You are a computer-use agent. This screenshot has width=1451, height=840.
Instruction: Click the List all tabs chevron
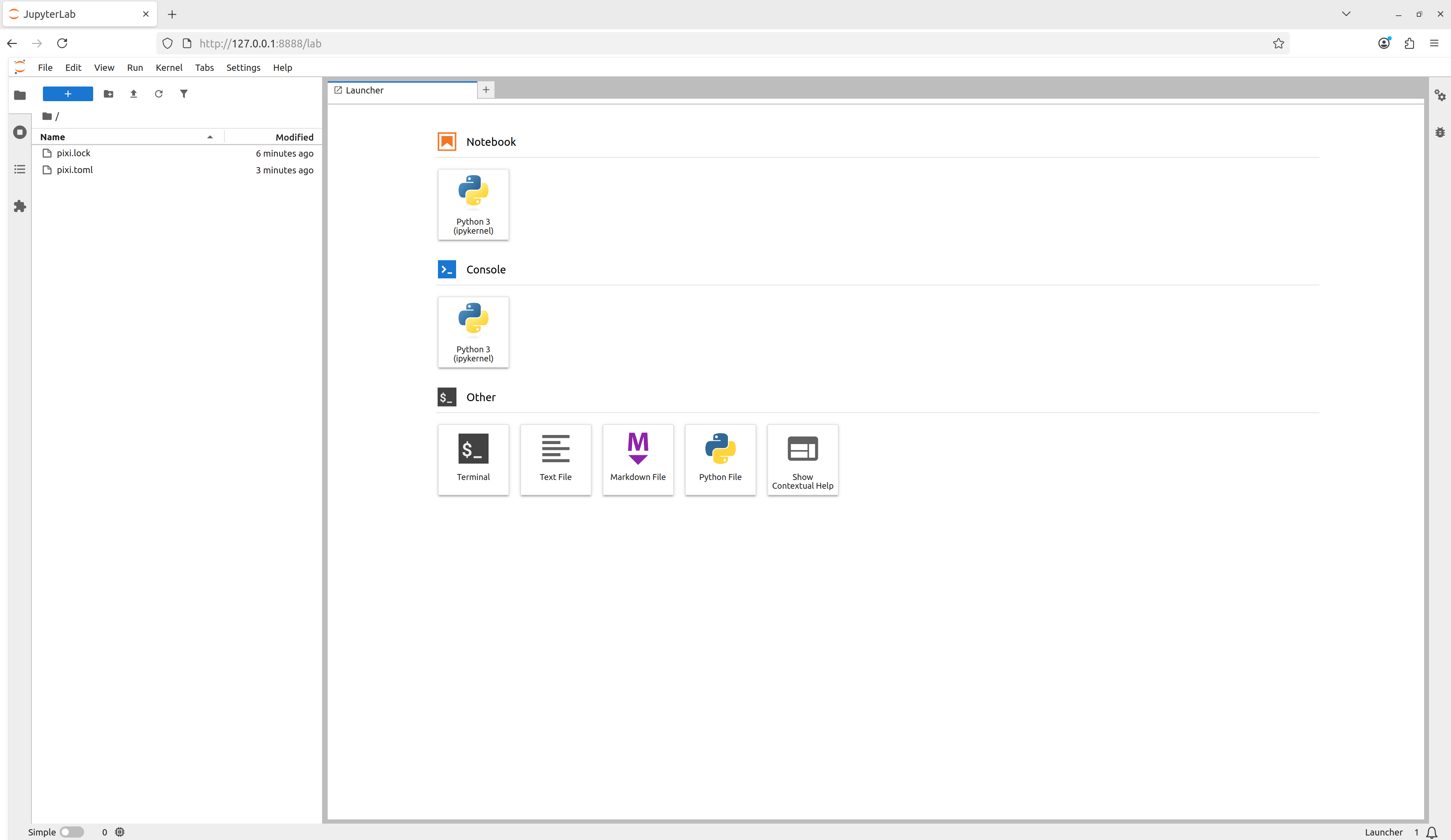pyautogui.click(x=1346, y=14)
